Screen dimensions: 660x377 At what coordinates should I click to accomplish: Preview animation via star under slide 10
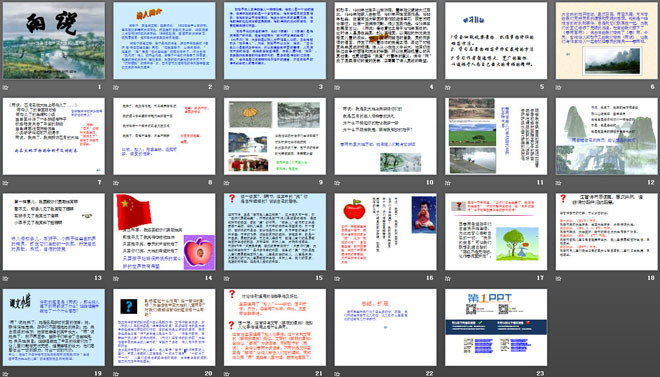click(337, 183)
